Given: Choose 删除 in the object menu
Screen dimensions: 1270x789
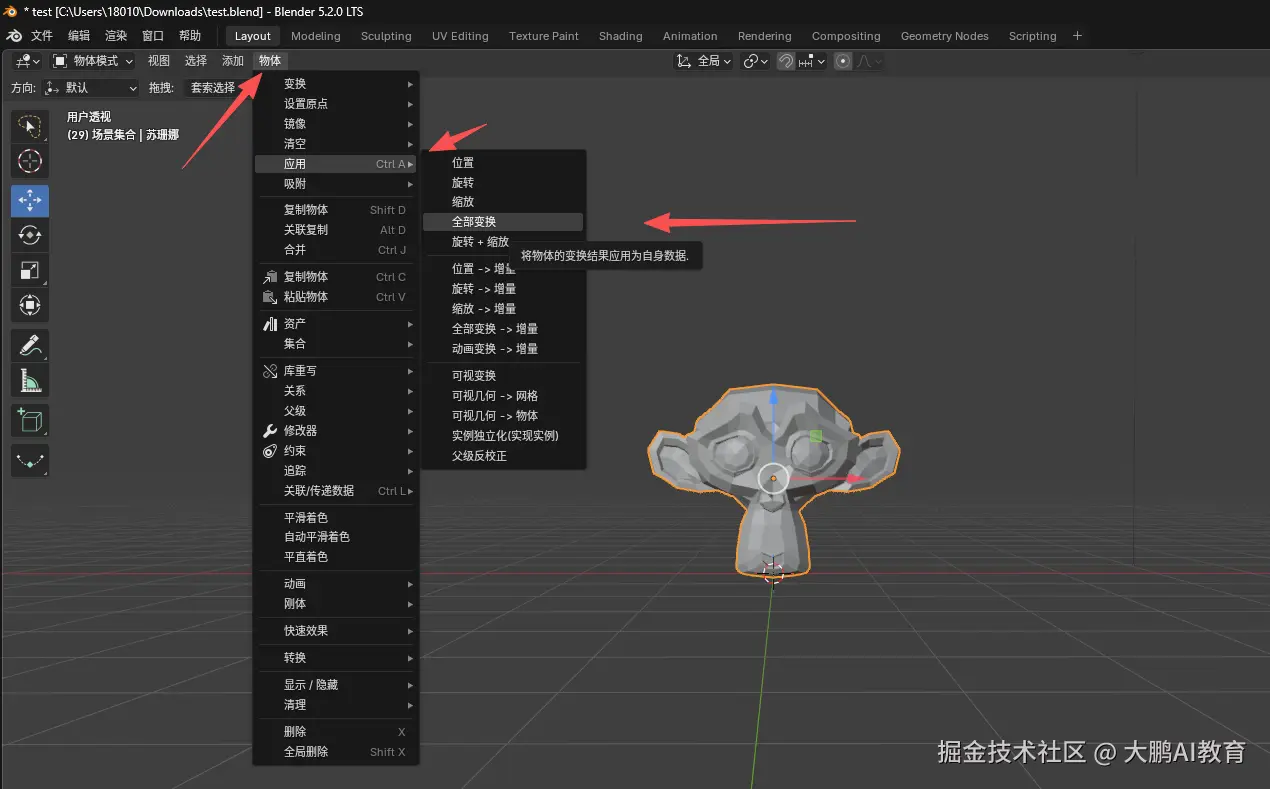Looking at the screenshot, I should (x=336, y=732).
